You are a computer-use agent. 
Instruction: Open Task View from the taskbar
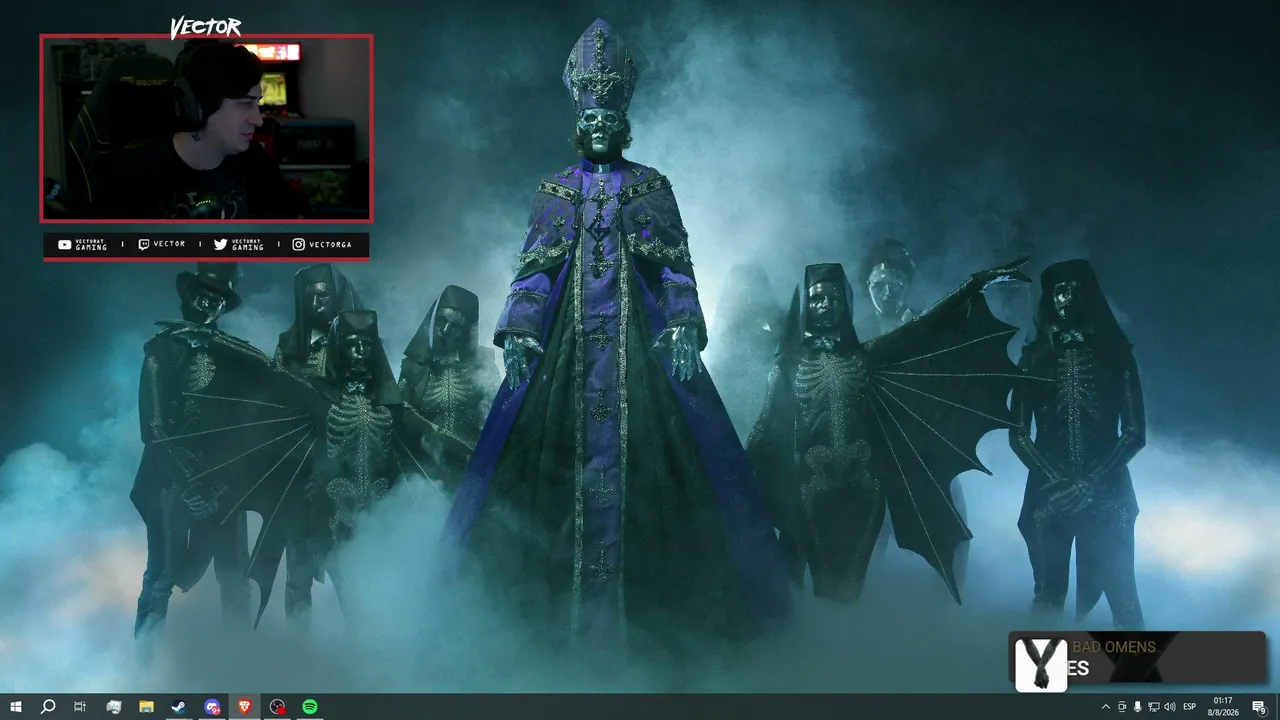80,706
